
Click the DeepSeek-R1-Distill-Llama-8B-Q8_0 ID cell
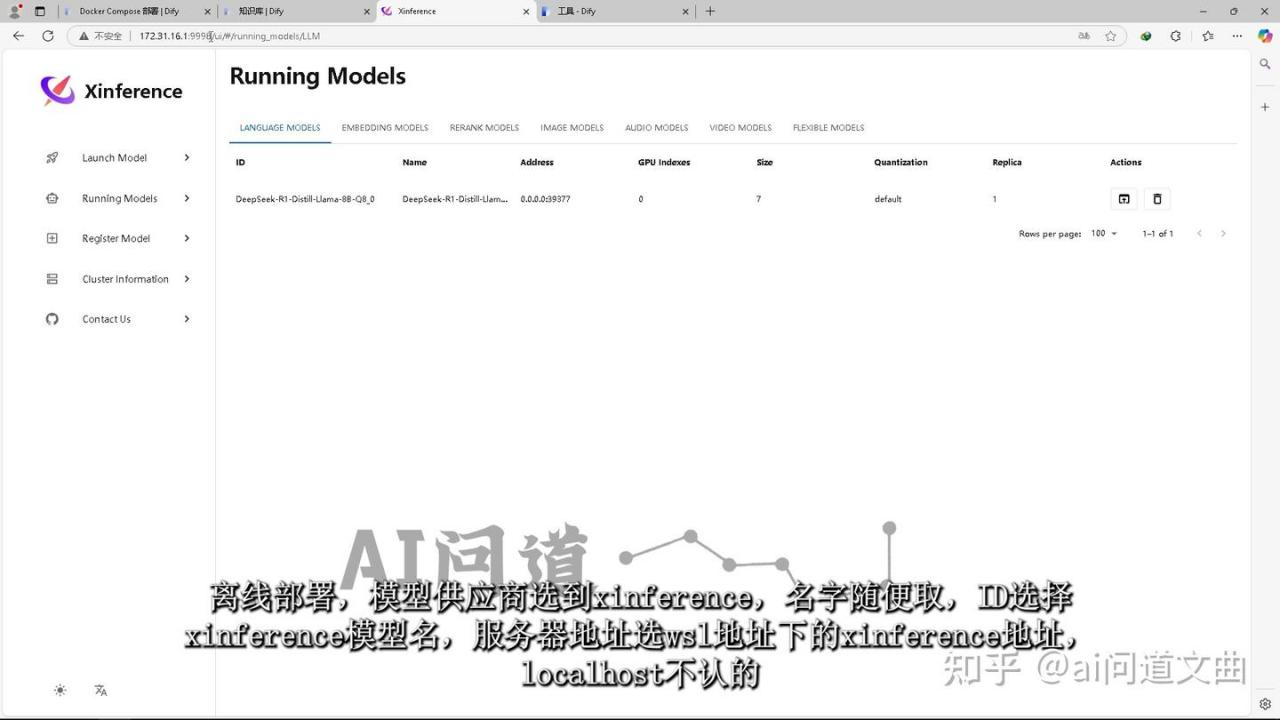tap(305, 199)
